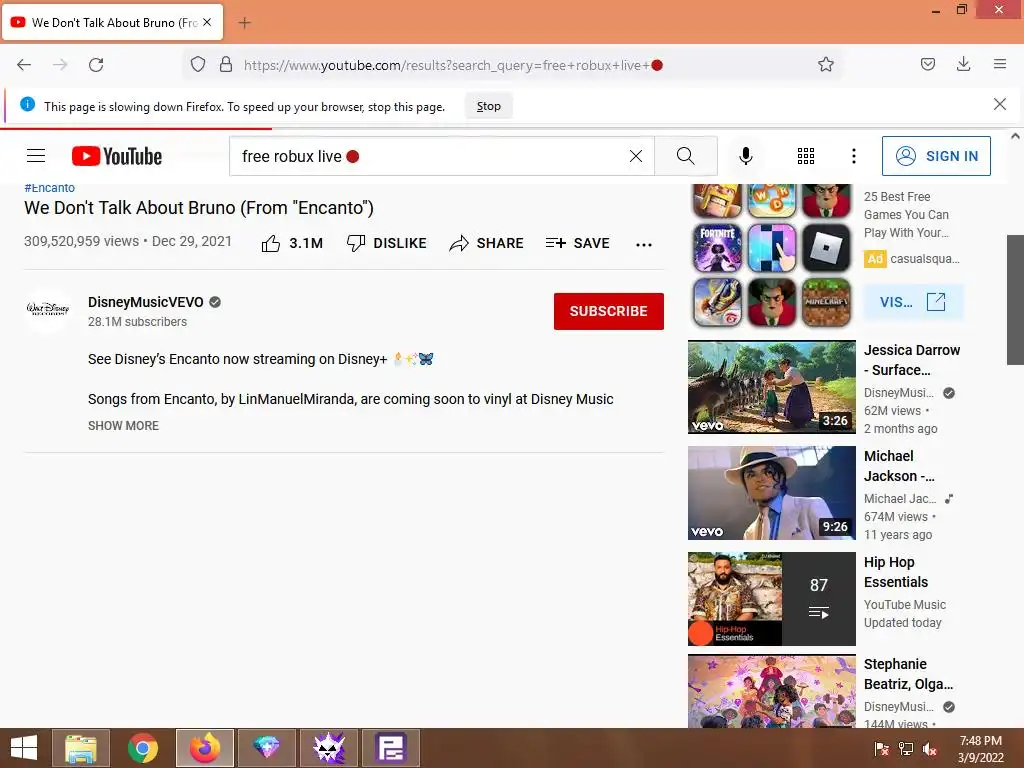Switch to Firefox in the taskbar

(204, 748)
